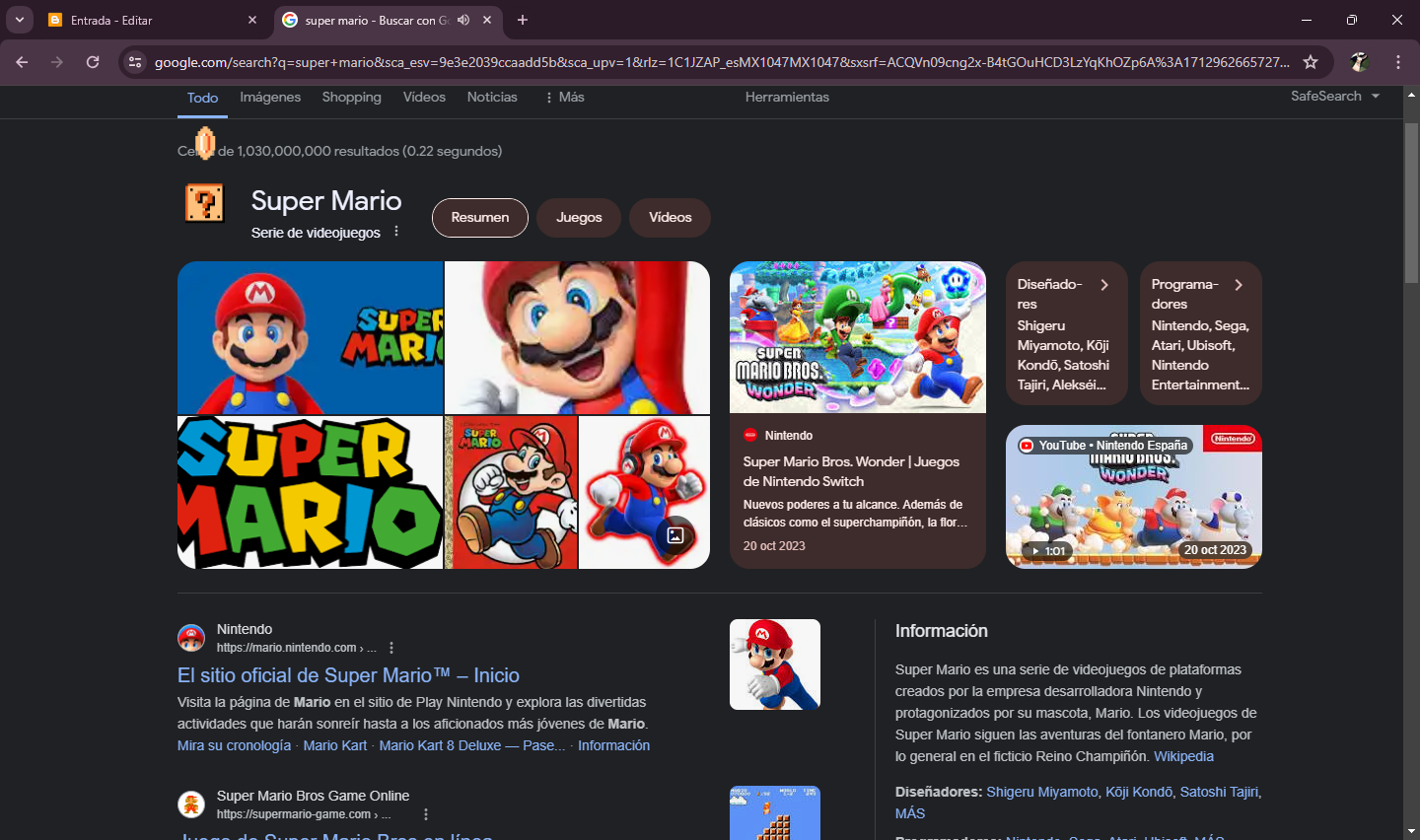Open the Wikipedia source link
Viewport: 1420px width, 840px height.
click(x=1183, y=756)
